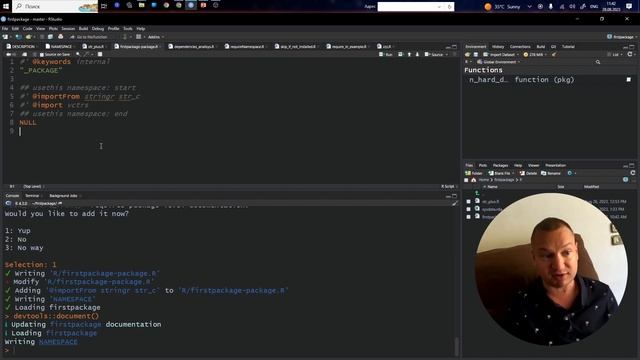Toggle Source on Save checkbox
The width and height of the screenshot is (640, 360).
[x=42, y=55]
